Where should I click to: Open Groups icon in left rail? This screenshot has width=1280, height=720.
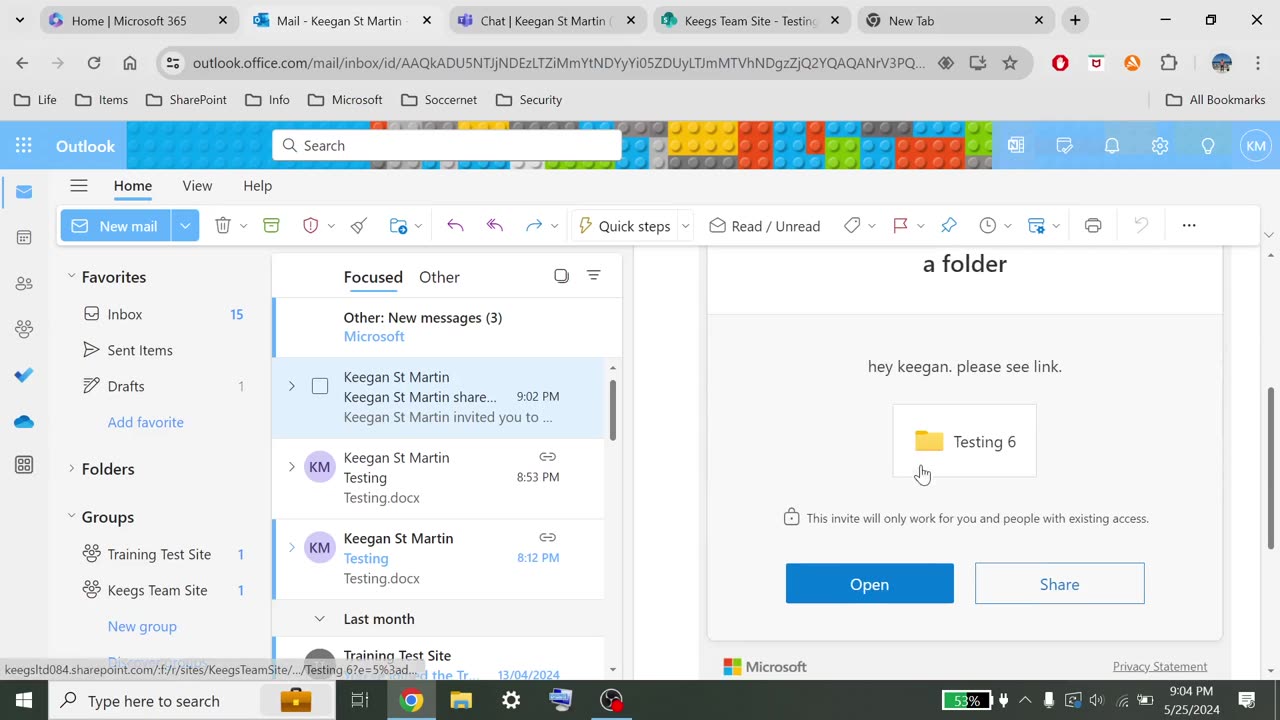click(x=24, y=328)
